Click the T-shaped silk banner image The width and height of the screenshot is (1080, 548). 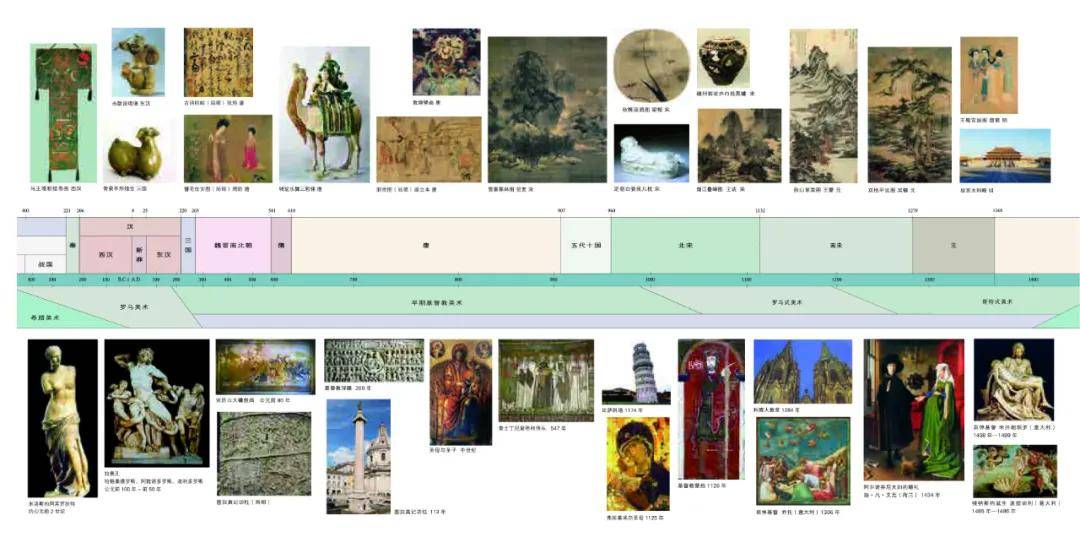63,113
